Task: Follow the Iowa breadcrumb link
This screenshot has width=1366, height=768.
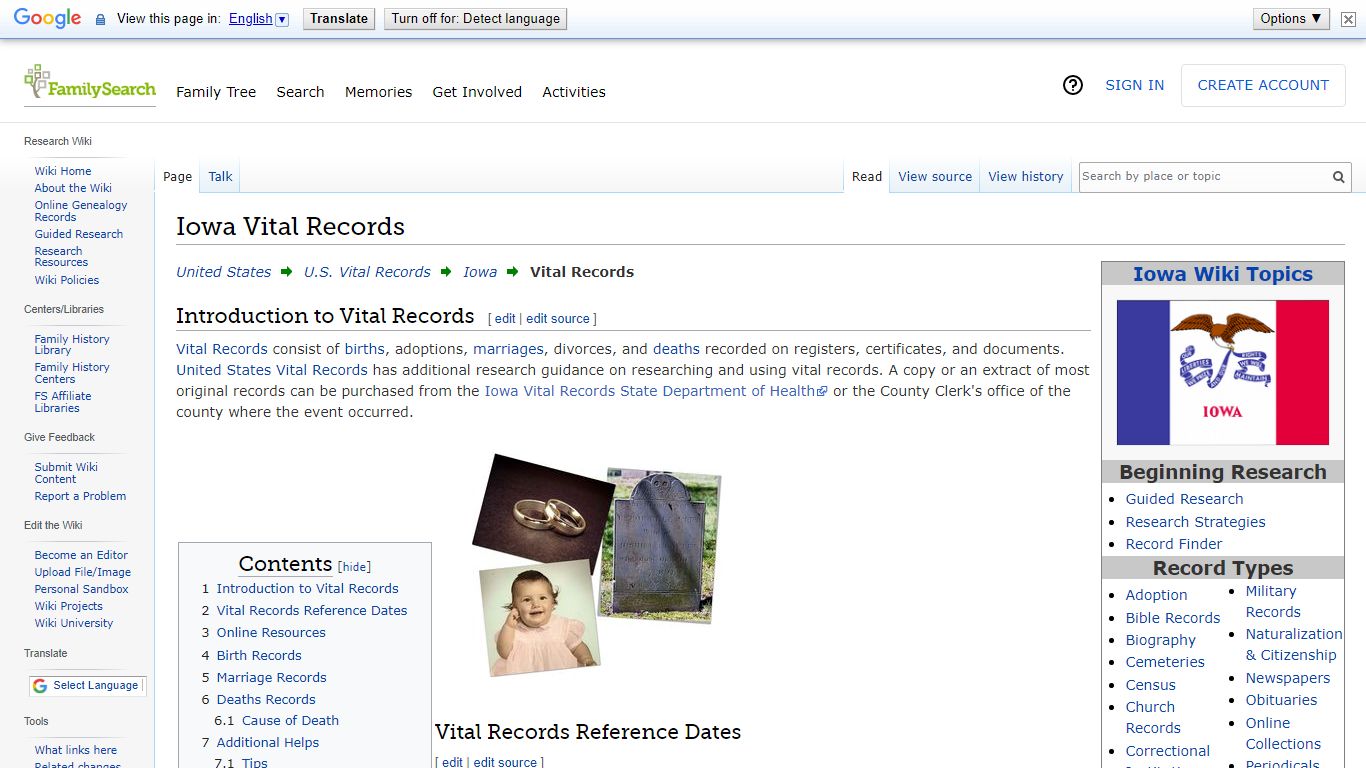Action: coord(480,272)
